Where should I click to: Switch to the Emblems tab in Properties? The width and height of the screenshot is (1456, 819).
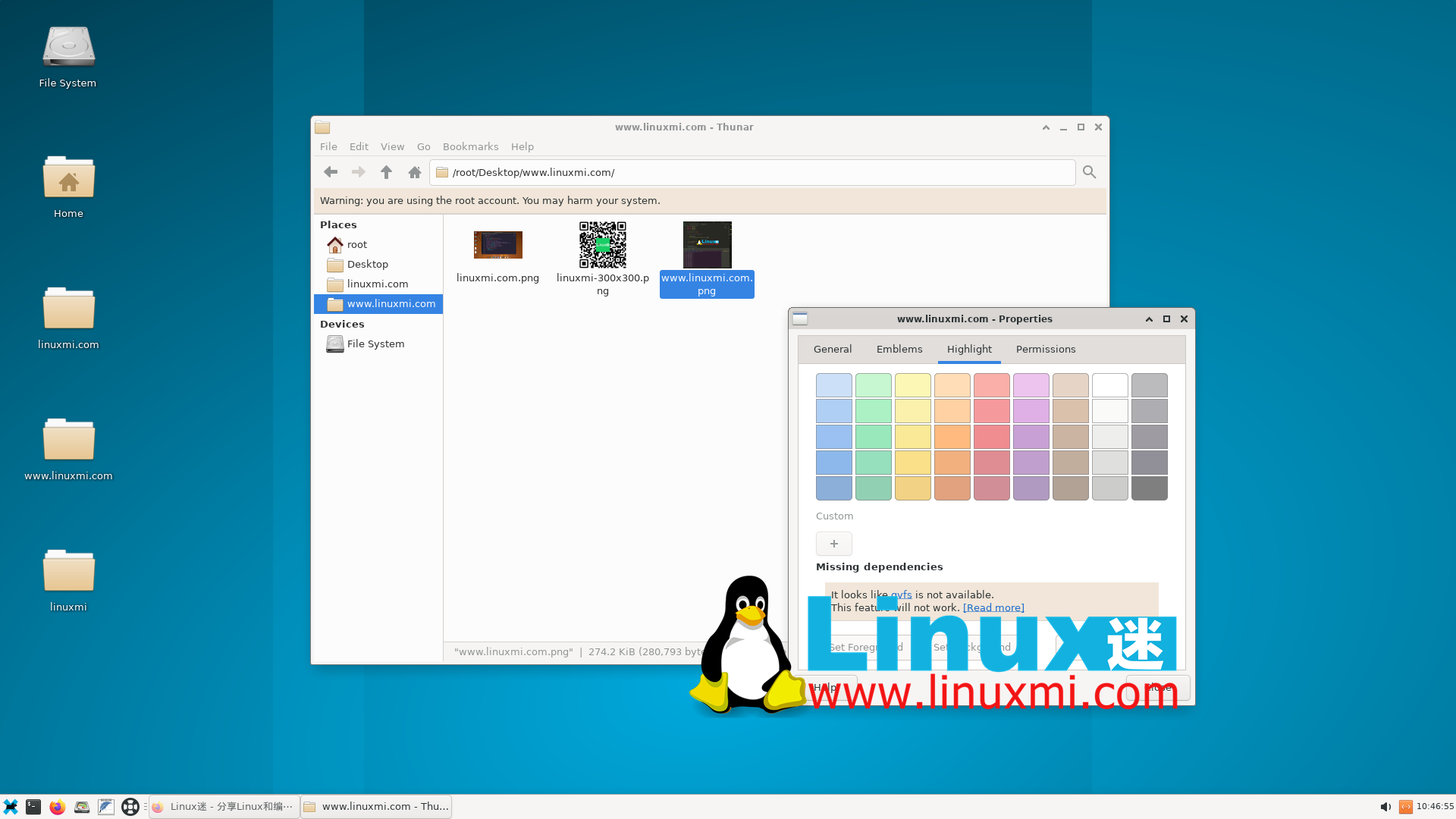point(899,350)
